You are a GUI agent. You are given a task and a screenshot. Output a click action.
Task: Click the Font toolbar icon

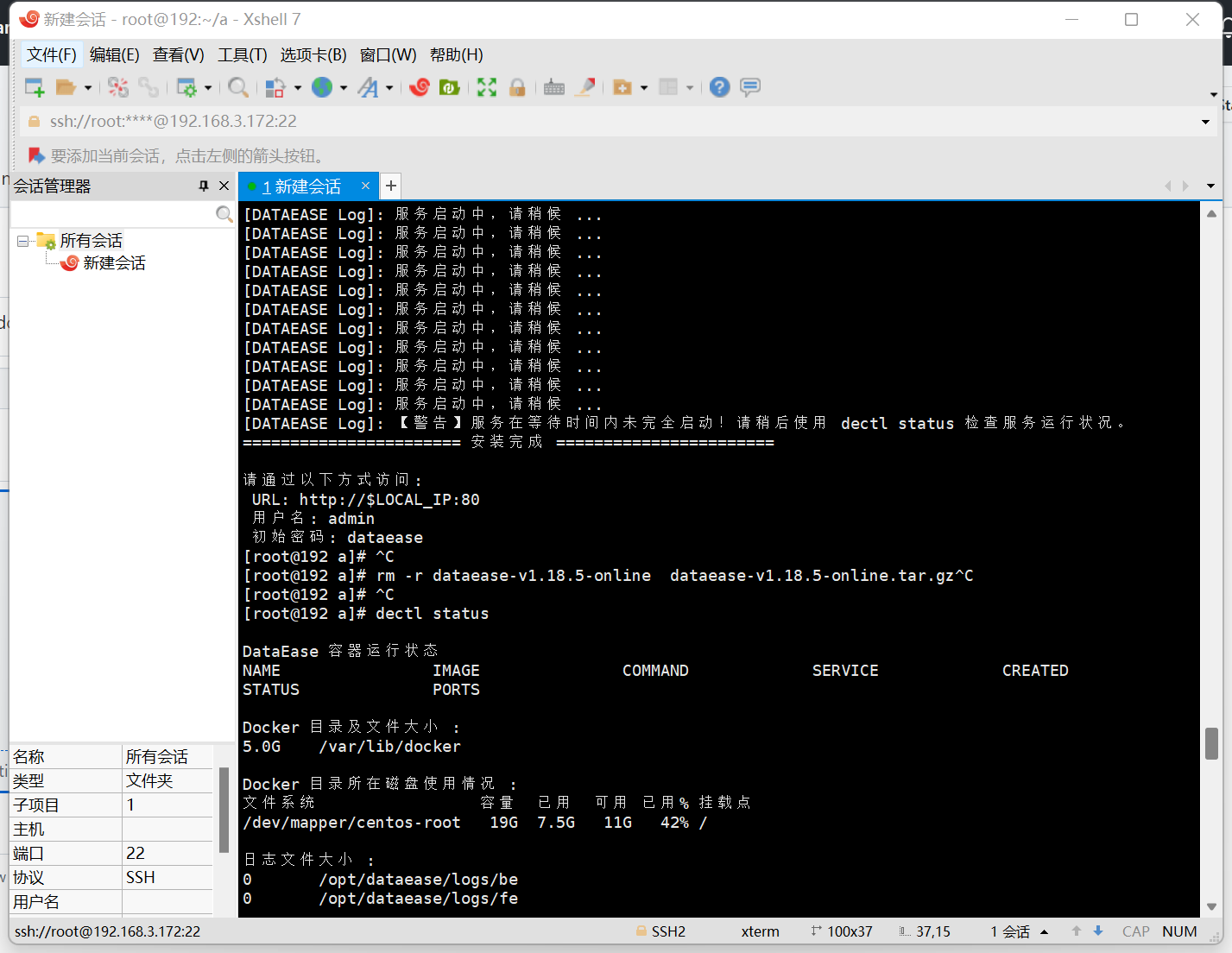point(369,87)
